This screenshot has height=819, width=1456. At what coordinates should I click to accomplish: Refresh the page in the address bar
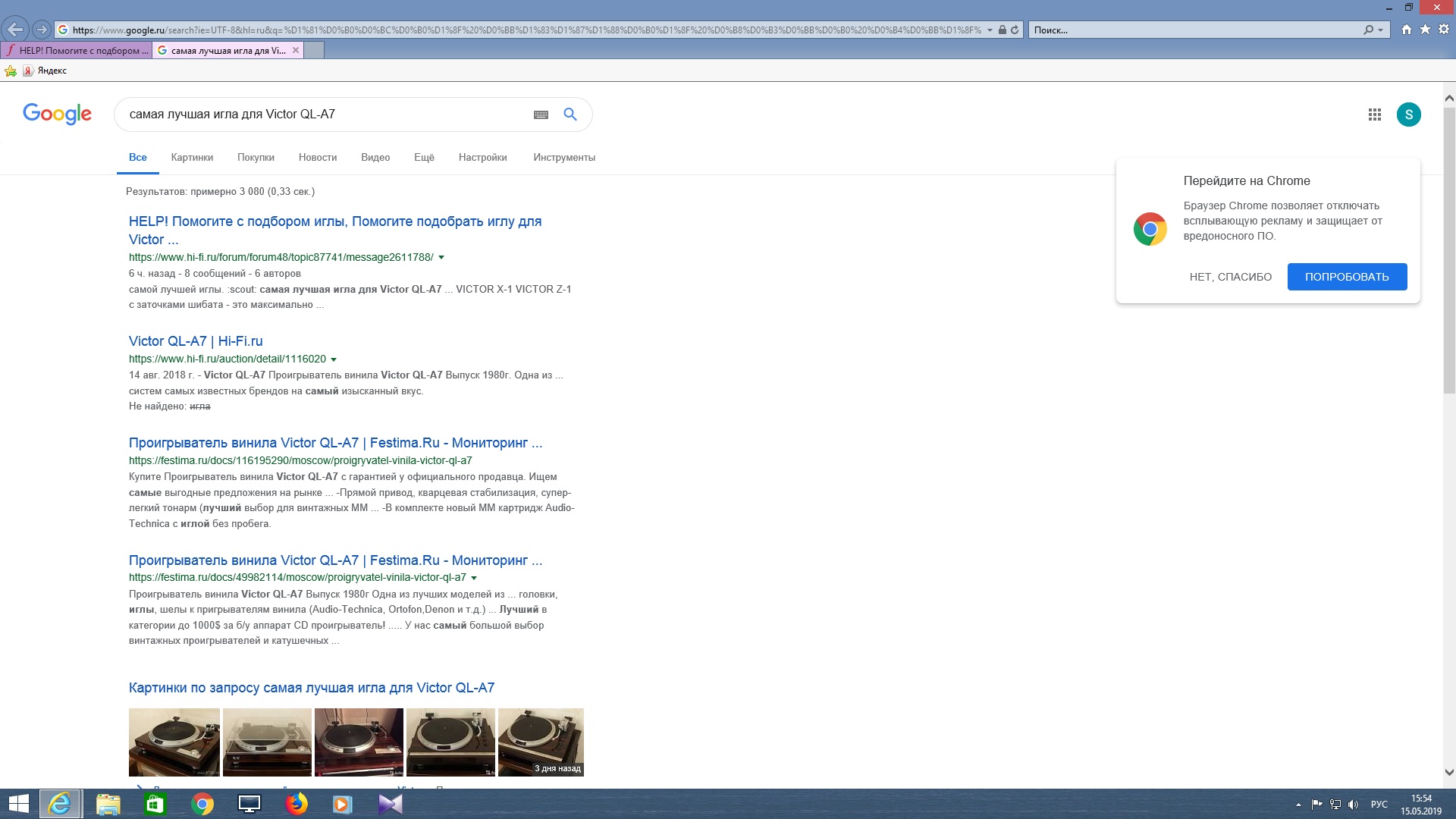pyautogui.click(x=1015, y=30)
